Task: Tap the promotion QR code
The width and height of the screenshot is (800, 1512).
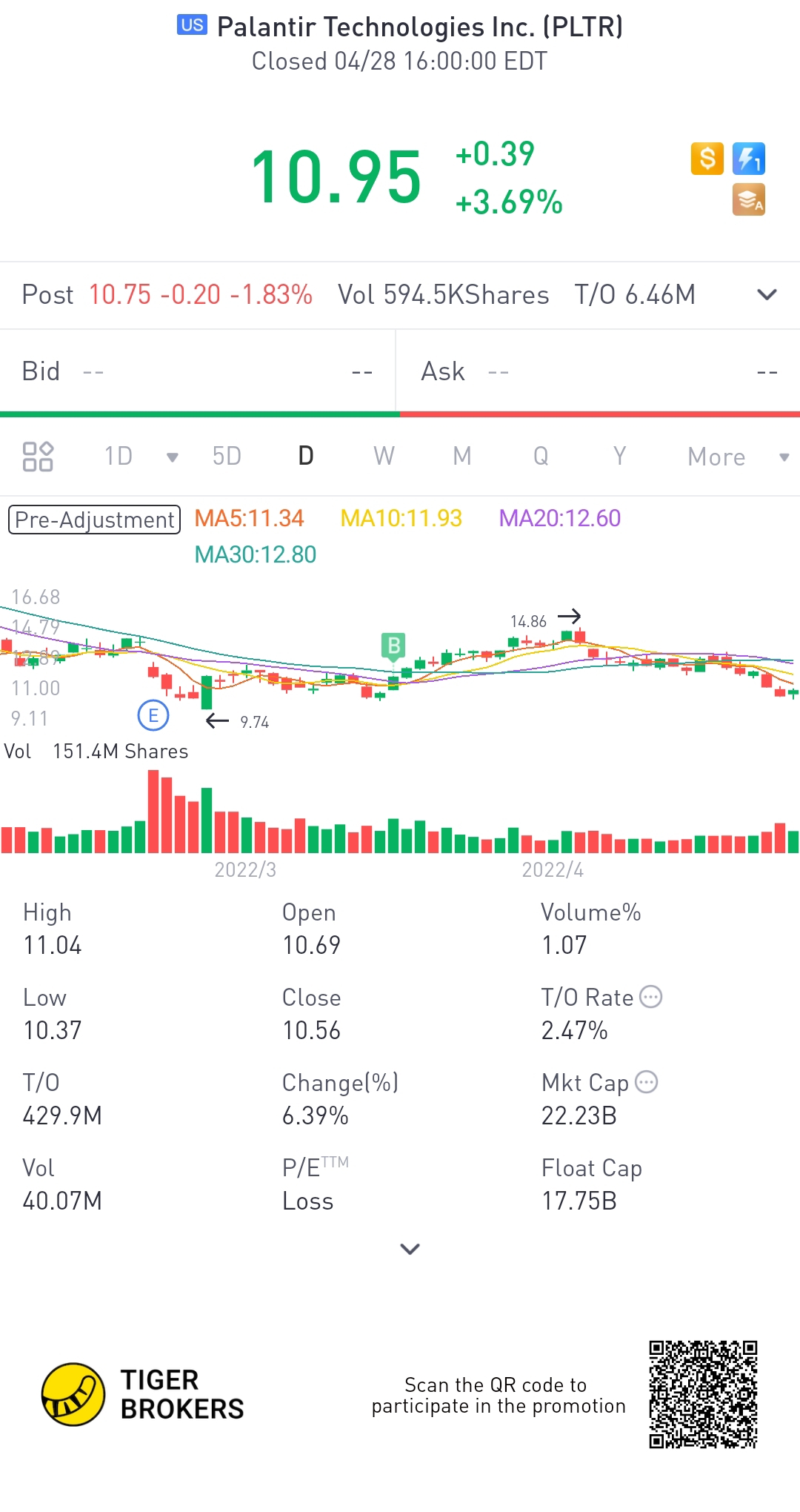Action: [704, 1394]
